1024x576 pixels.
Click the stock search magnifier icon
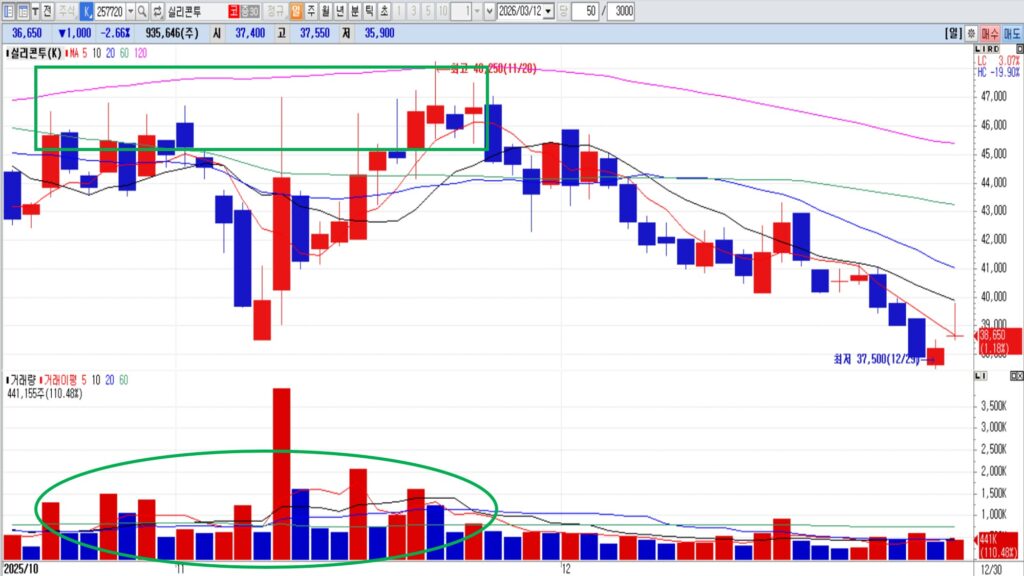tap(142, 11)
